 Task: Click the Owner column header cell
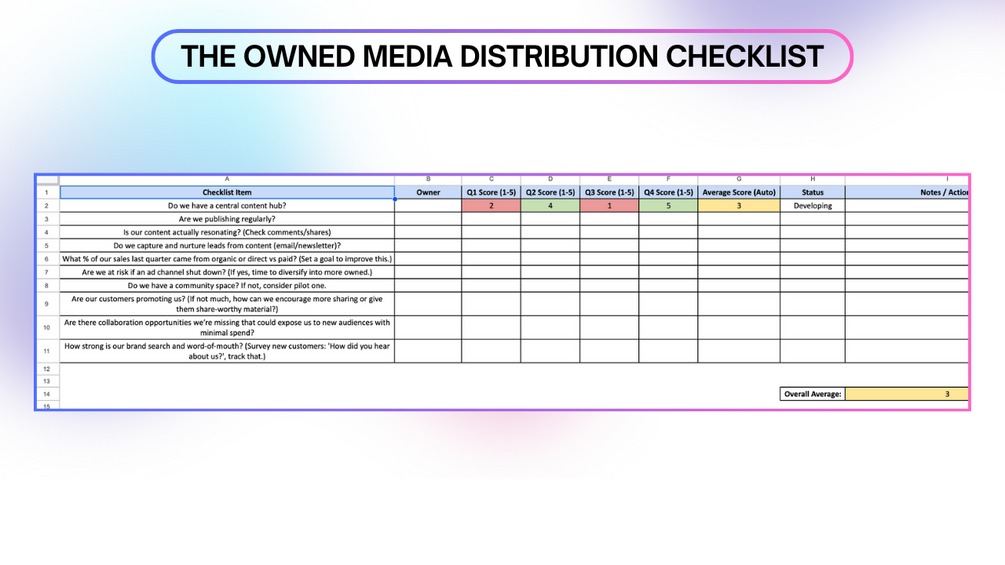coord(428,192)
